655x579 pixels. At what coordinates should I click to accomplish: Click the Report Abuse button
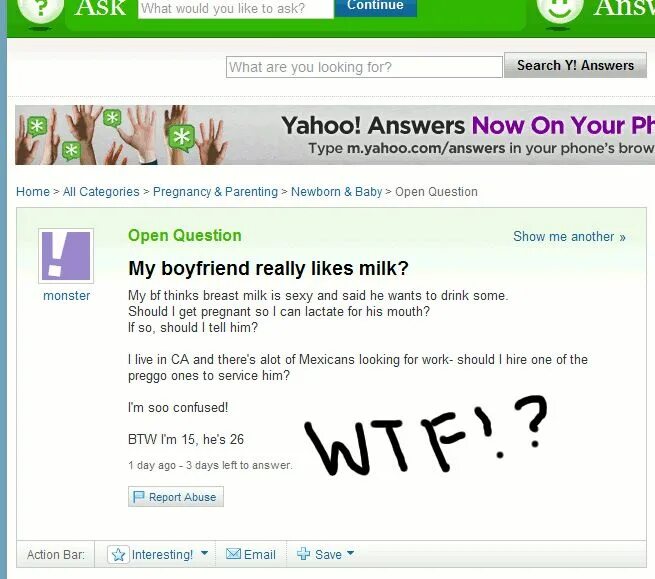coord(176,497)
